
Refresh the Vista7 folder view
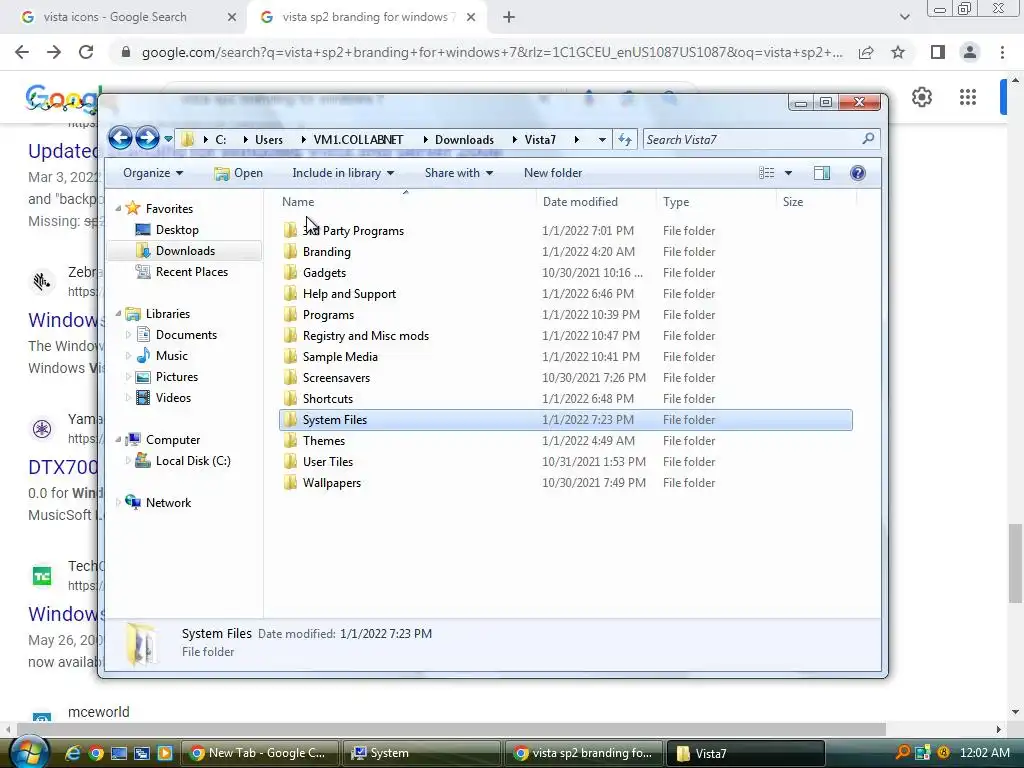click(x=625, y=139)
